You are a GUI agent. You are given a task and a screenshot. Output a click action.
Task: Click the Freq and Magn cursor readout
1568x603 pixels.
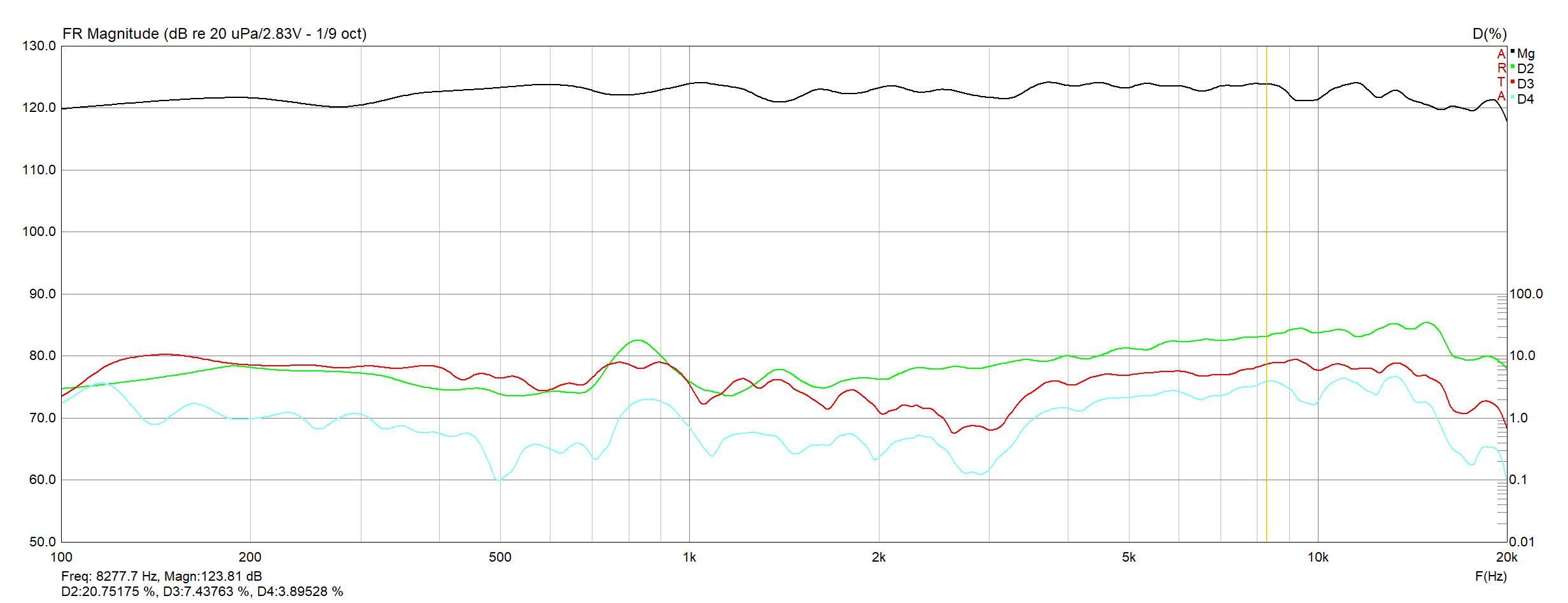pyautogui.click(x=162, y=576)
